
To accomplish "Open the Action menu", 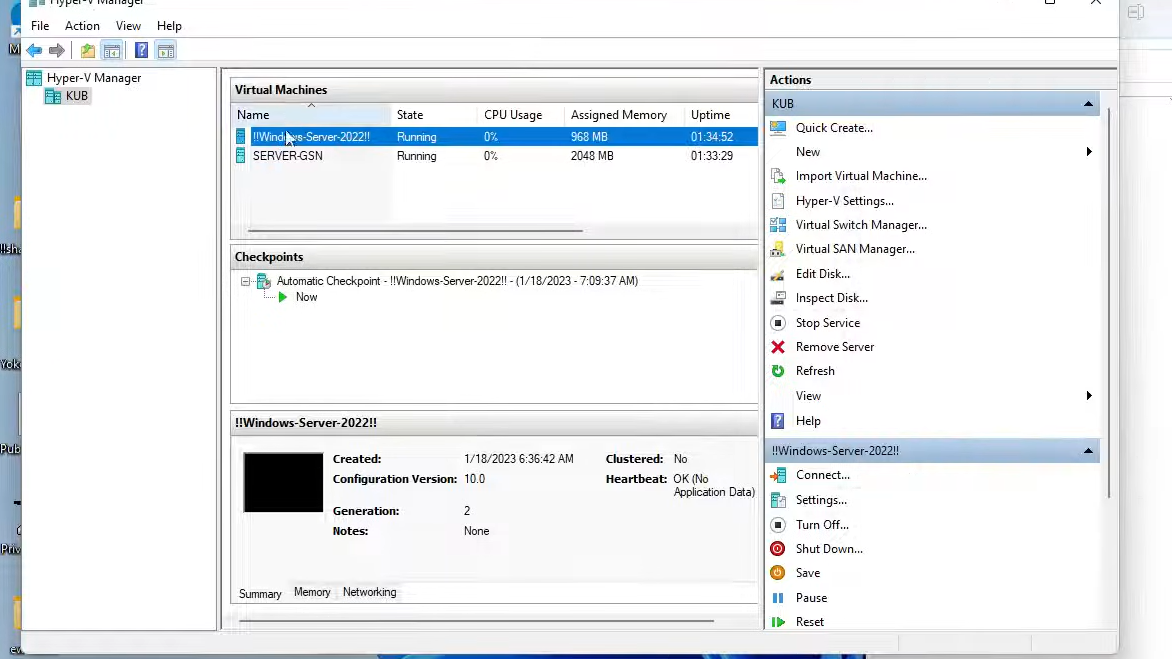I will [82, 26].
